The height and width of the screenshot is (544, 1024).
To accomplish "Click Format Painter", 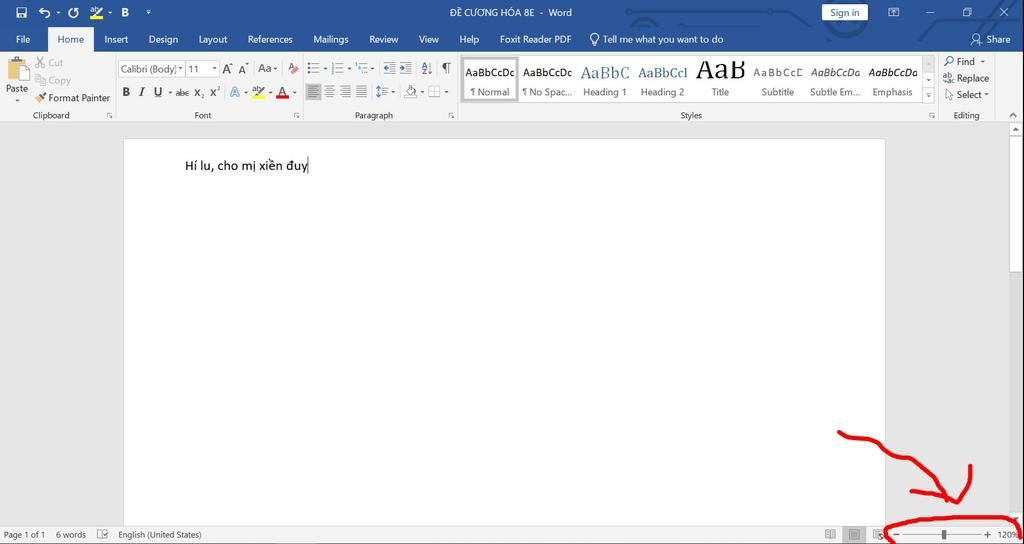I will click(72, 97).
